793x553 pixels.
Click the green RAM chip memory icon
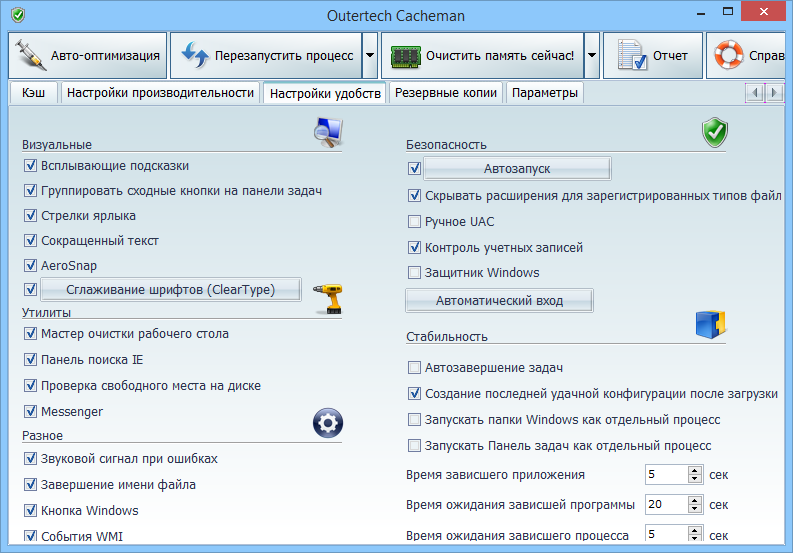(x=406, y=57)
